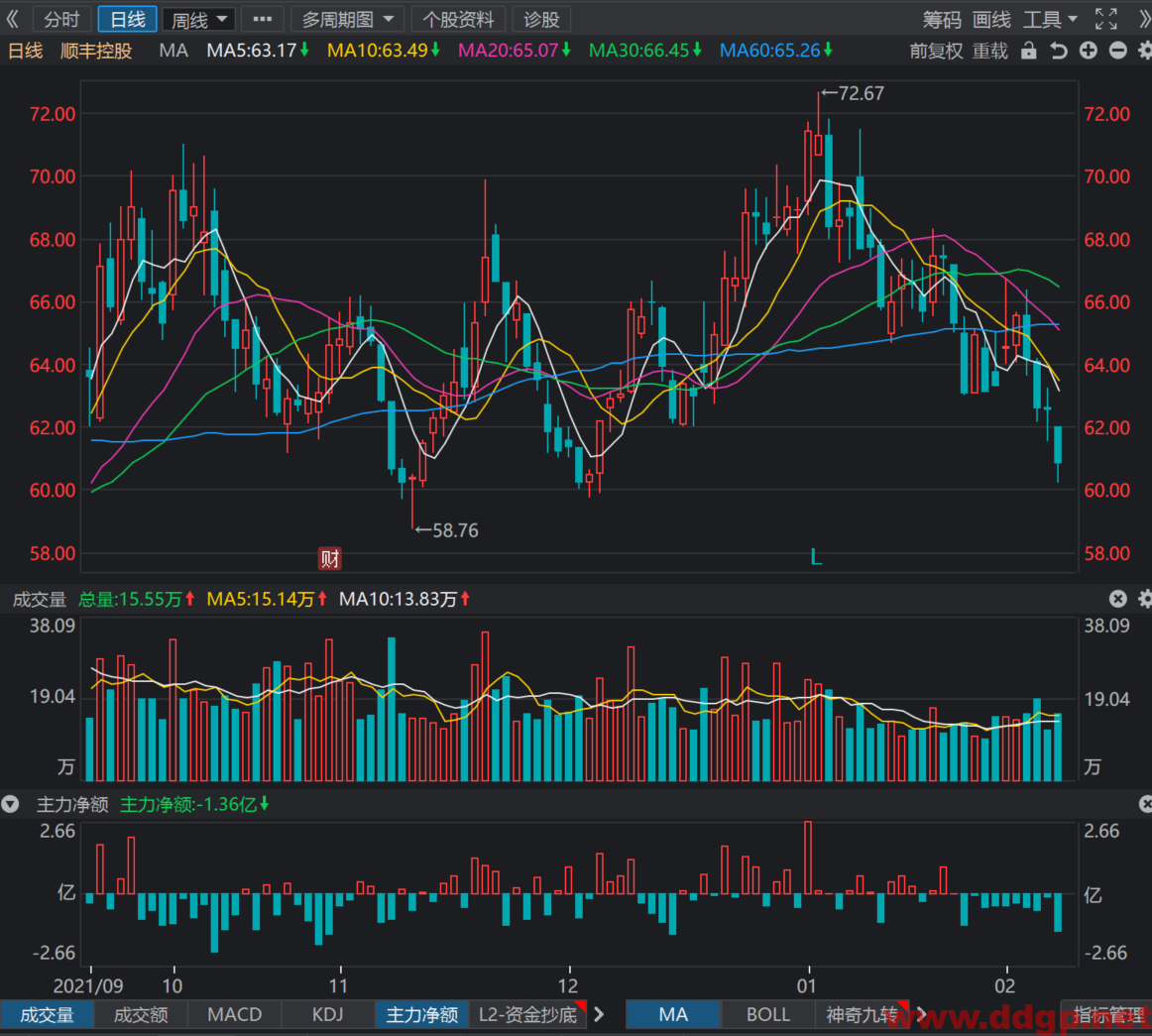Select MA main chart overlay tab

point(673,1015)
